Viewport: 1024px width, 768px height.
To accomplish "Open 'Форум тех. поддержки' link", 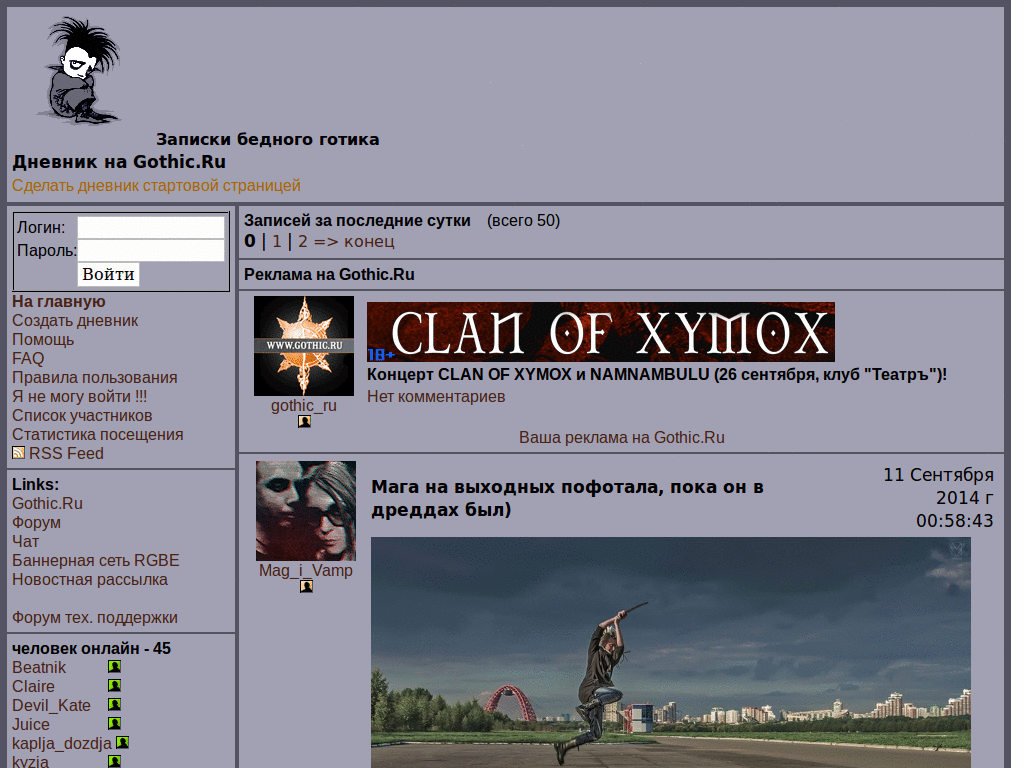I will point(95,617).
